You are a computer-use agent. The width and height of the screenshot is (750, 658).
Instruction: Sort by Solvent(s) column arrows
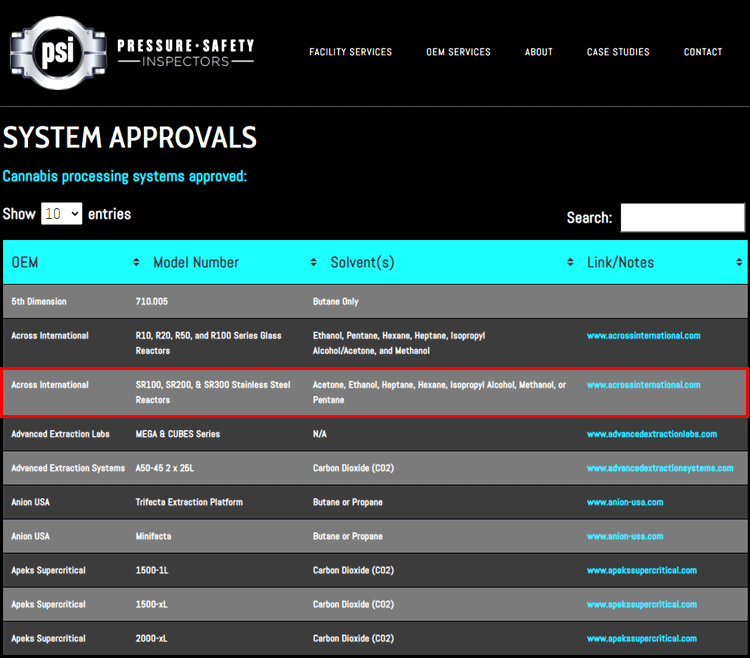pyautogui.click(x=568, y=262)
